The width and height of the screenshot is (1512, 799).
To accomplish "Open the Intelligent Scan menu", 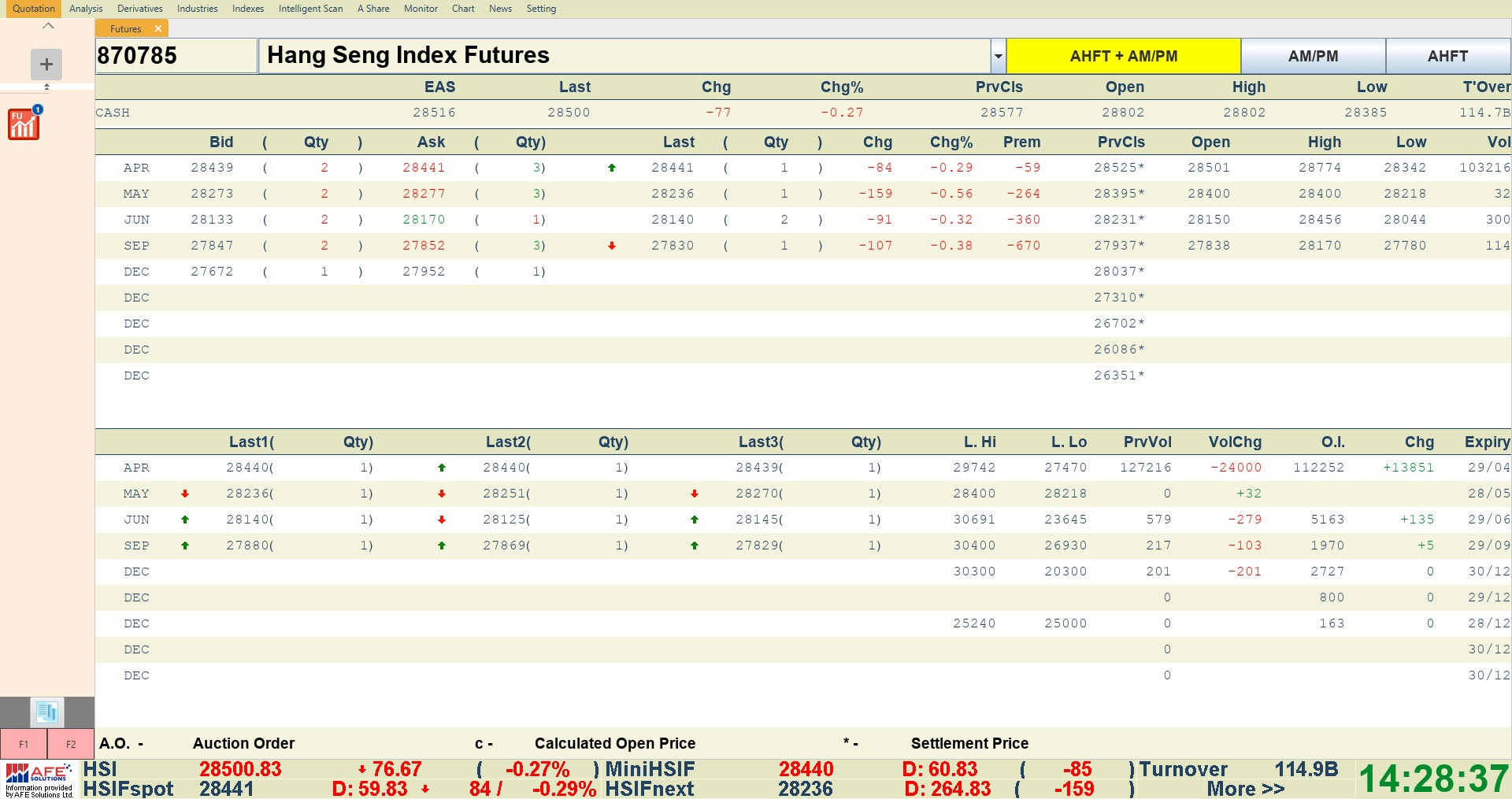I will pos(310,9).
